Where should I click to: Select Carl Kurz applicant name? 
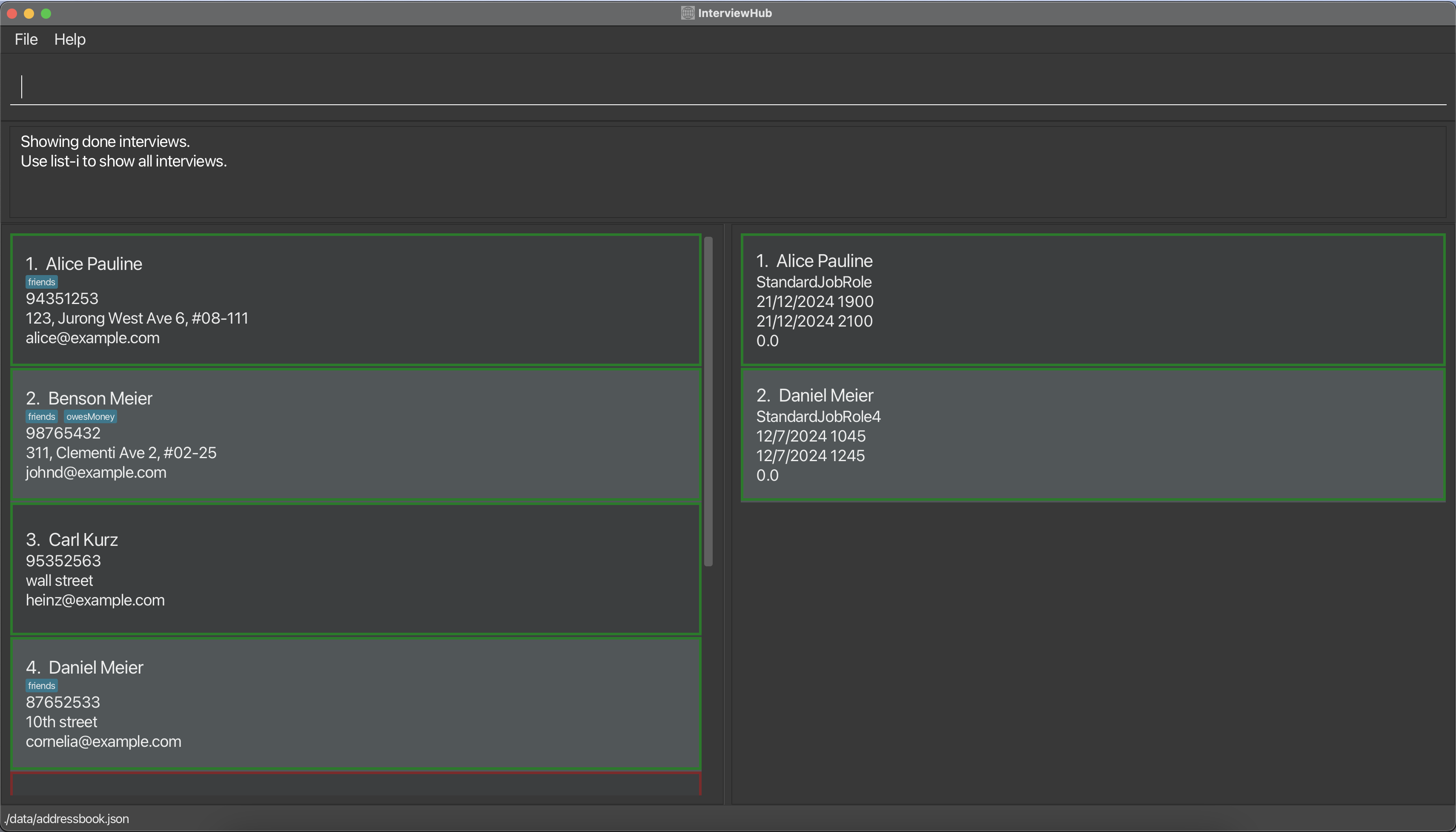pyautogui.click(x=83, y=539)
